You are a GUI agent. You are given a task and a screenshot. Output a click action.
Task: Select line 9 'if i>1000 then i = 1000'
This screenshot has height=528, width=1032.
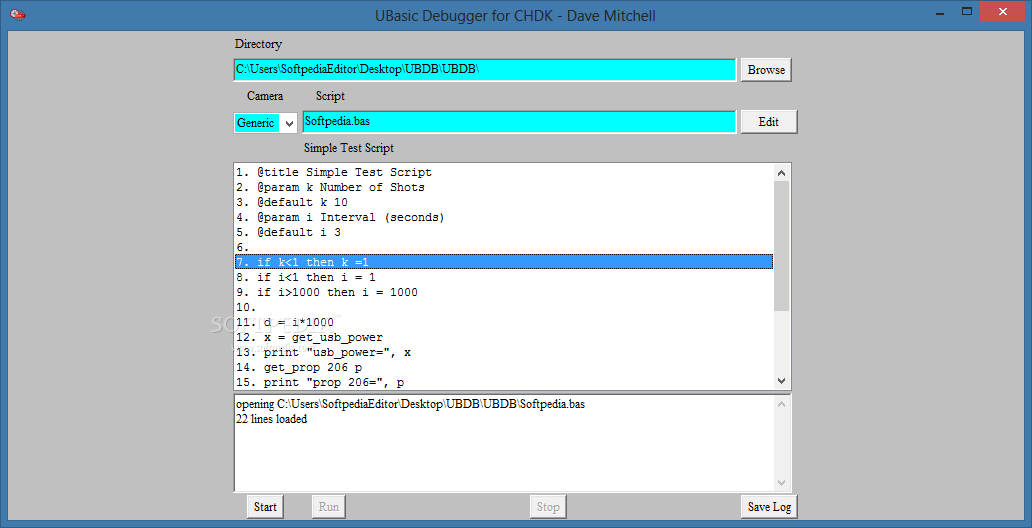click(504, 292)
